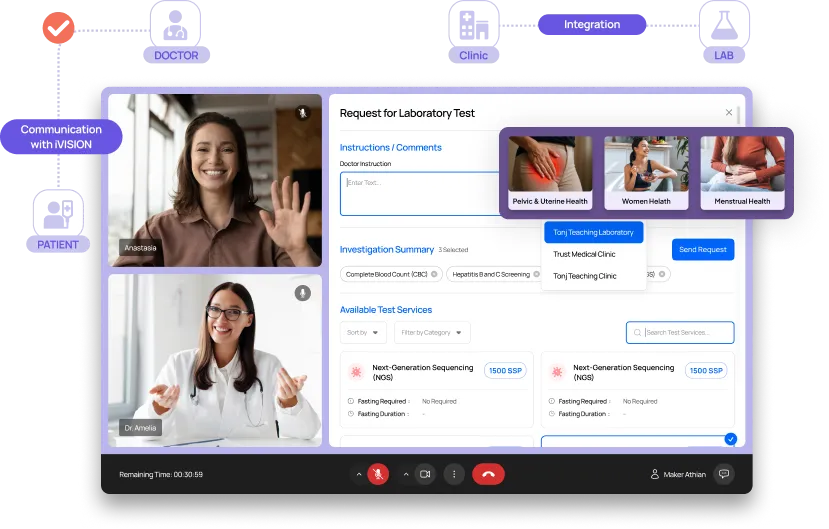
Task: Click the Available Test Services heading
Action: (386, 310)
